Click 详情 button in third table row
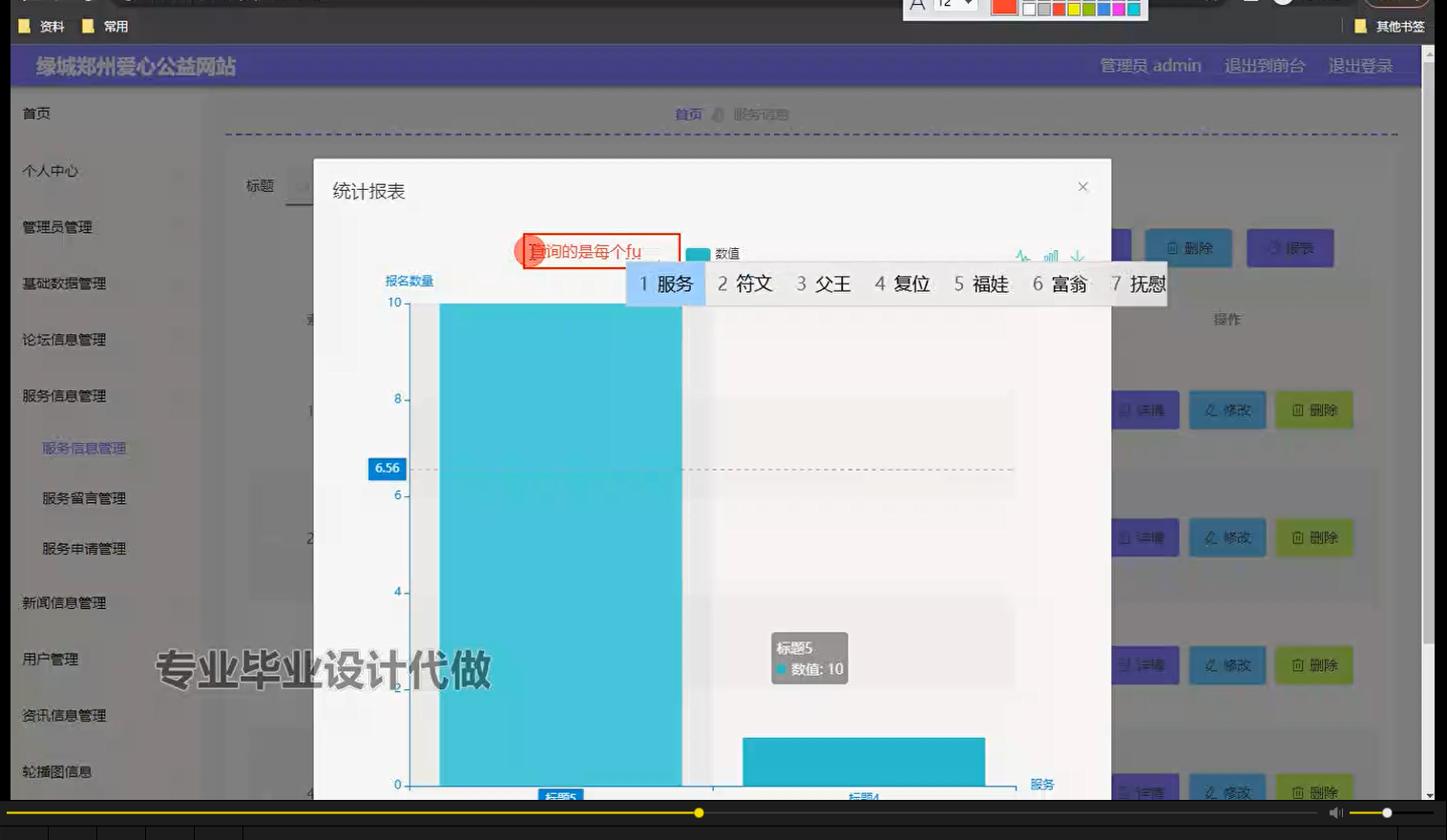 (x=1145, y=665)
